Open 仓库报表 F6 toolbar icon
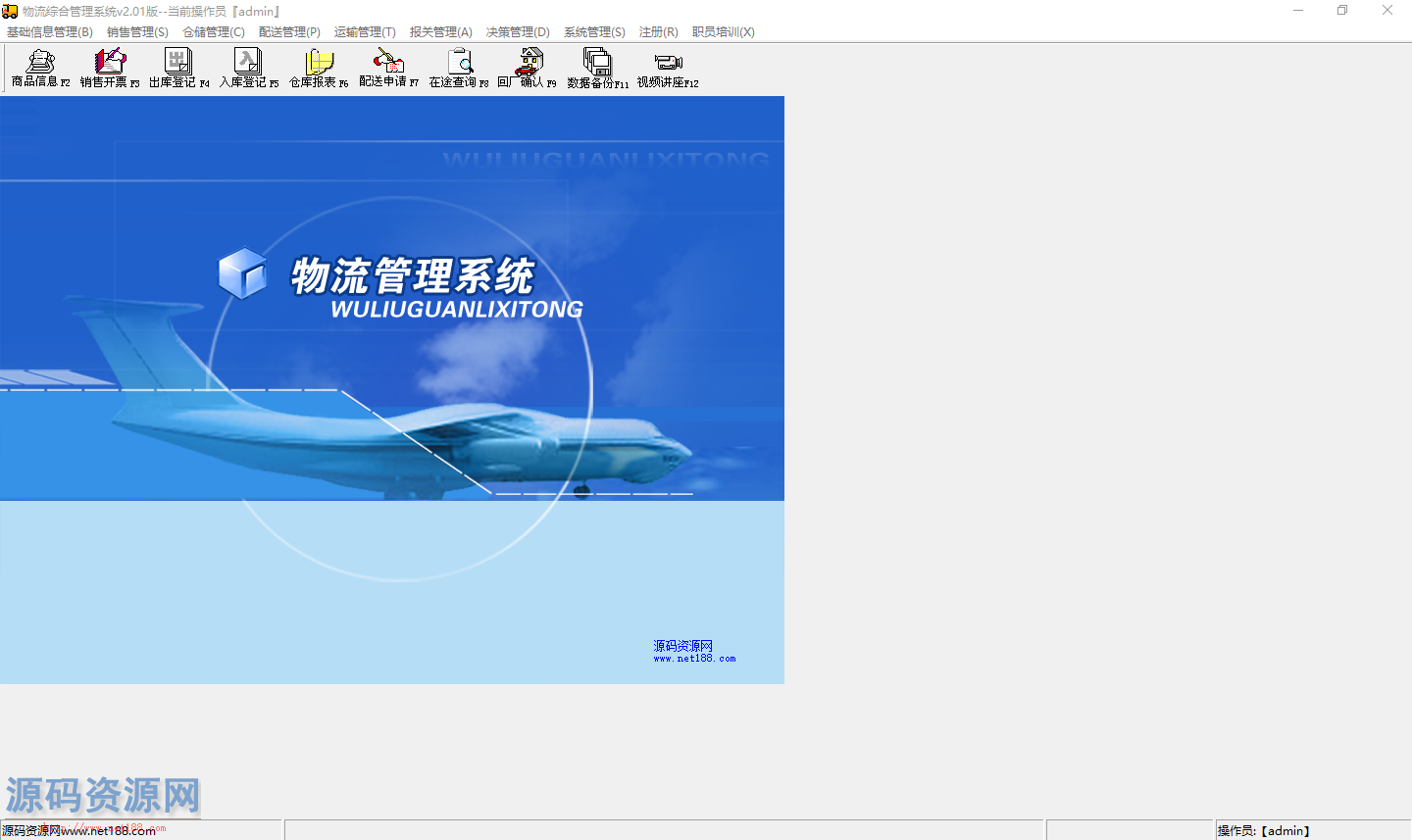1412x840 pixels. pos(319,68)
